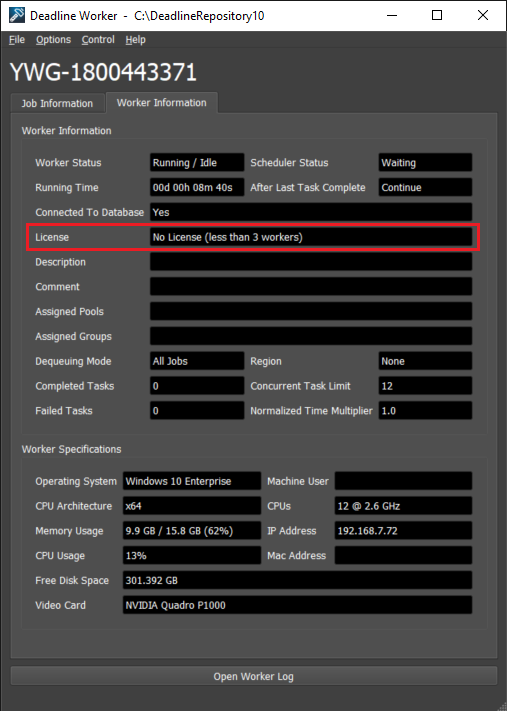Click the CPUs value '12 @ 2.6 GHz'
The image size is (507, 711).
pos(403,506)
